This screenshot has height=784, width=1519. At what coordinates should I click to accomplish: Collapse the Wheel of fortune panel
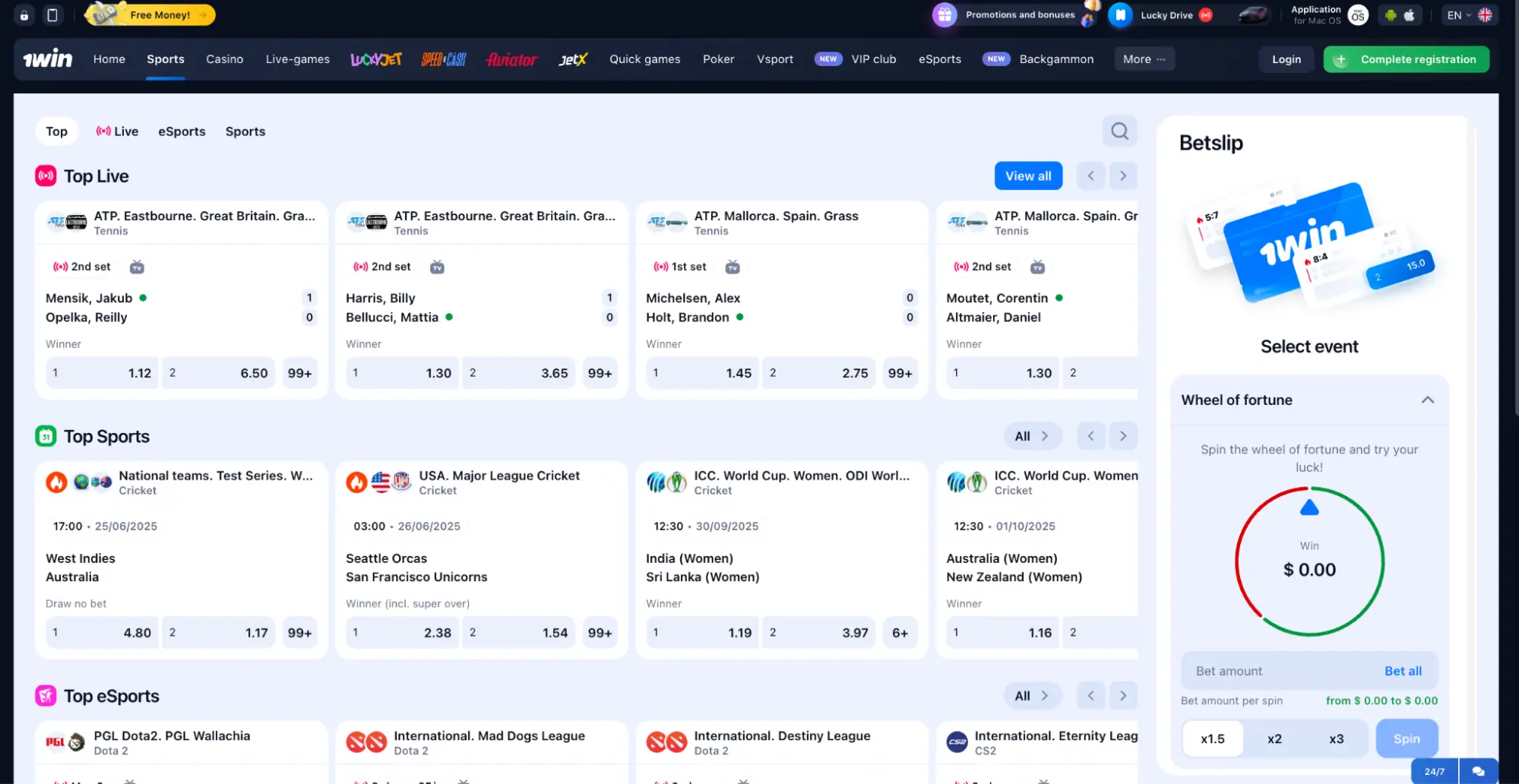1428,400
